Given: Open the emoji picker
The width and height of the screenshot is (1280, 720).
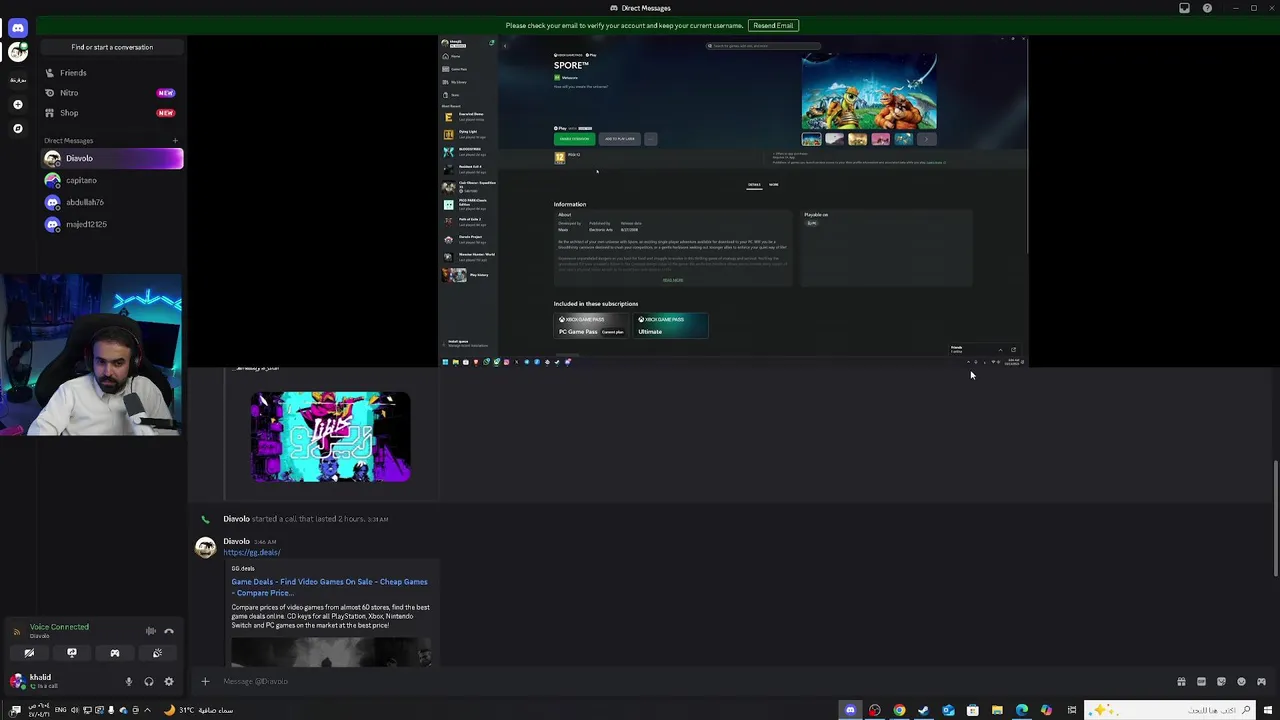Looking at the screenshot, I should point(1241,682).
